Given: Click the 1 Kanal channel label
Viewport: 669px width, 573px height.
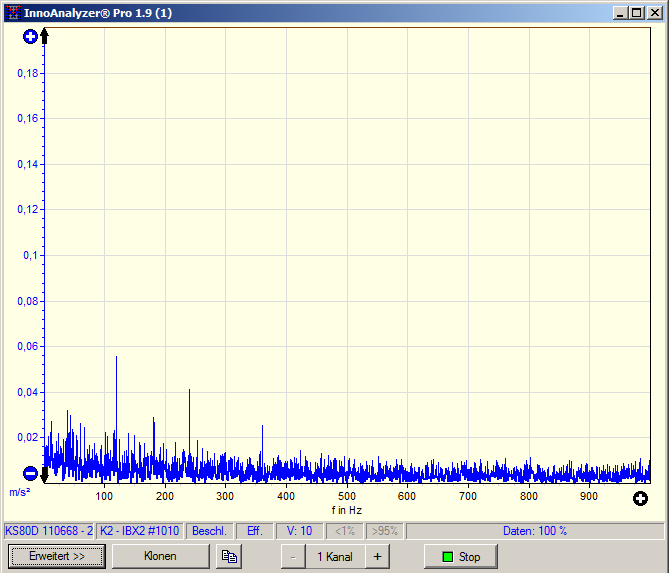Looking at the screenshot, I should pyautogui.click(x=334, y=557).
